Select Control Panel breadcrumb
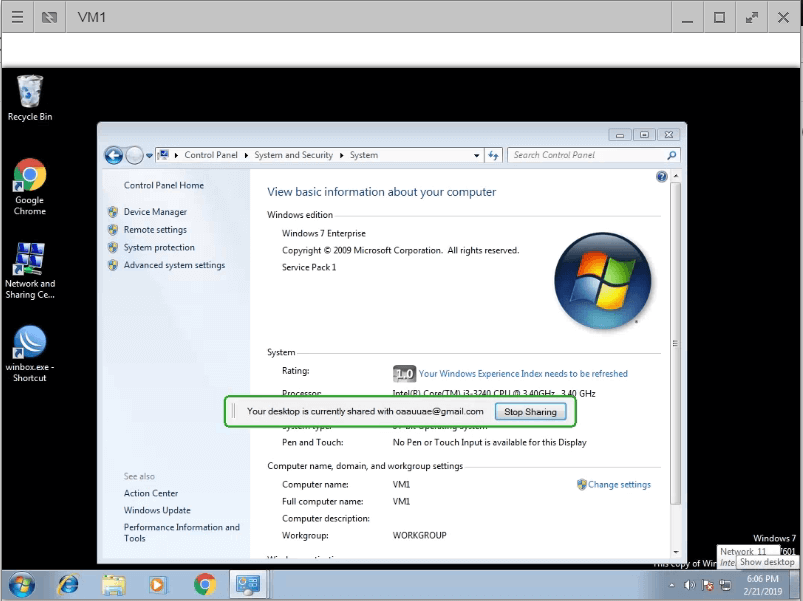803x601 pixels. (x=211, y=155)
